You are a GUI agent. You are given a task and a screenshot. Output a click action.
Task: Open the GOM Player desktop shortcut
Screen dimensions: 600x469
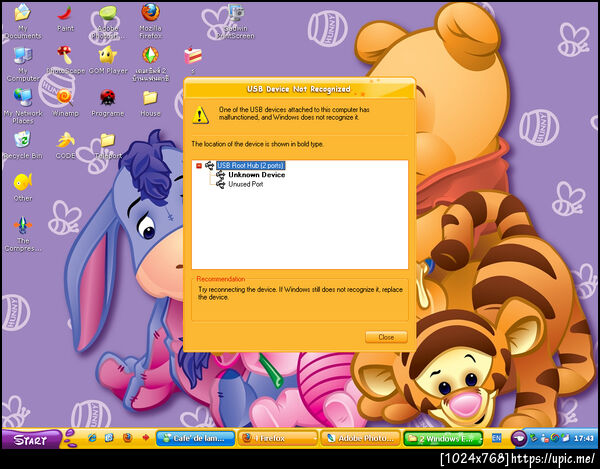pyautogui.click(x=108, y=60)
